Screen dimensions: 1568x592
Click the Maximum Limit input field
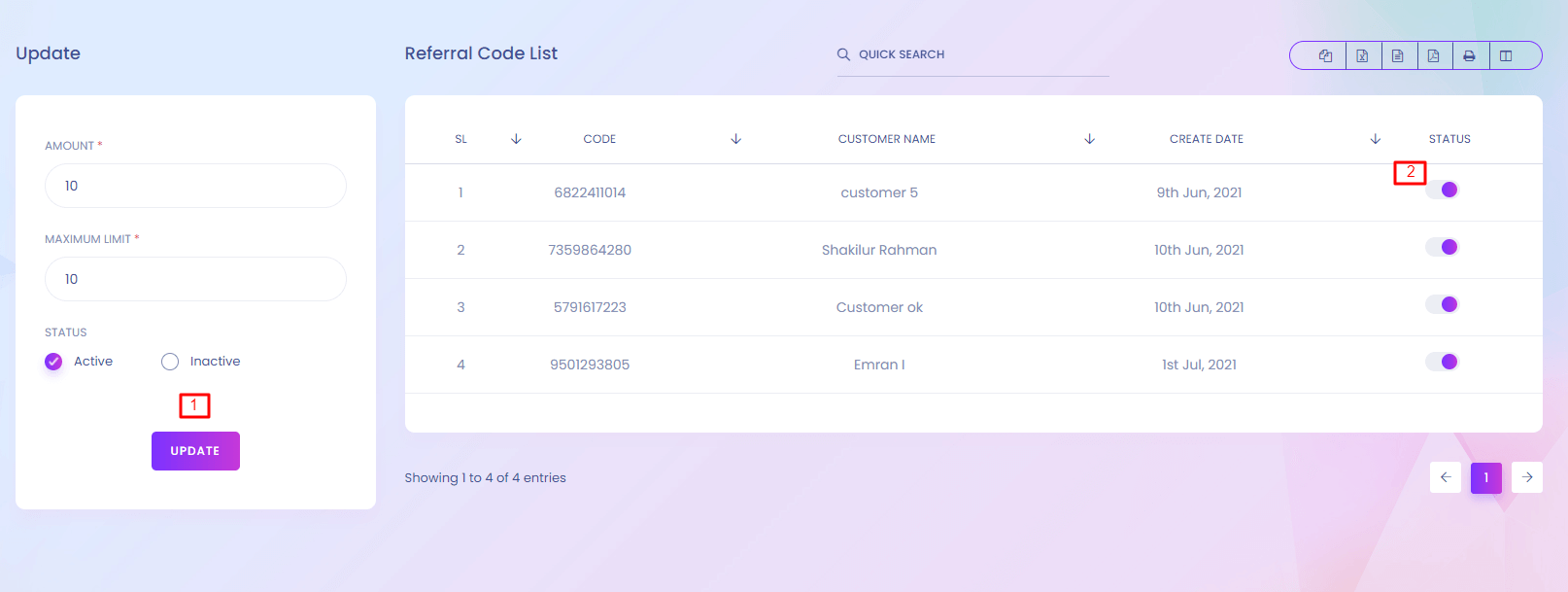coord(195,279)
